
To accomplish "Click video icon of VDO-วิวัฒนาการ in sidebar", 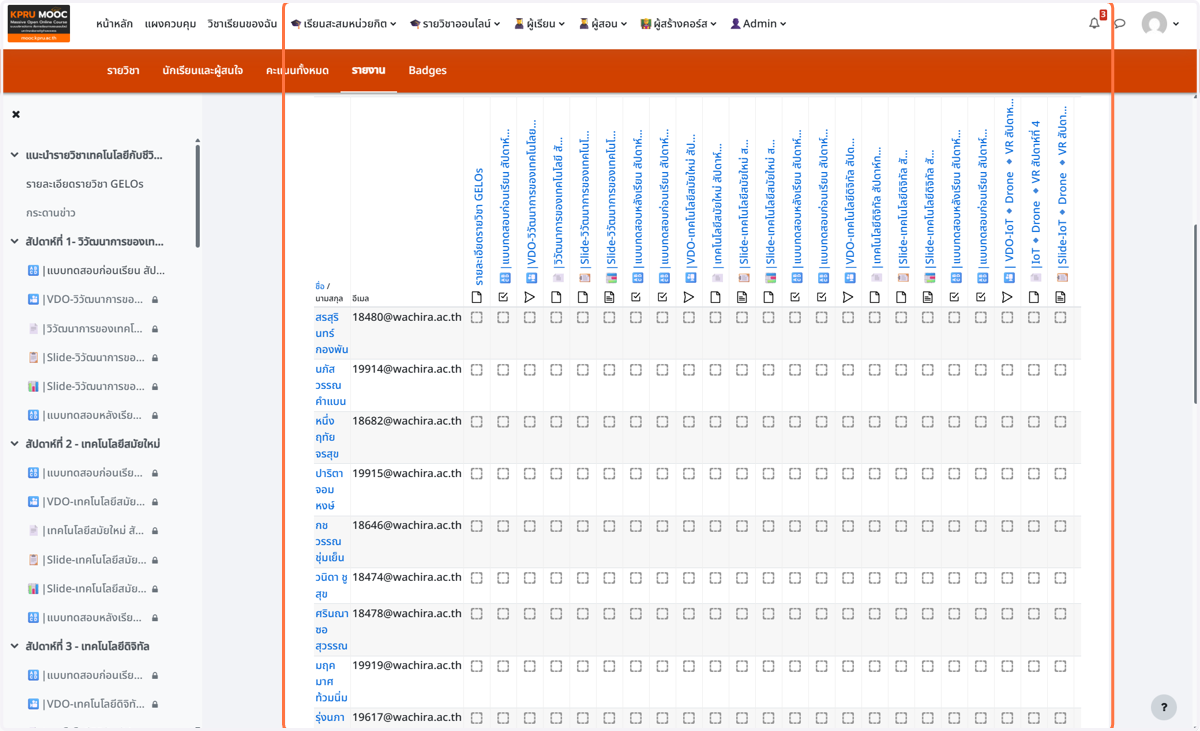I will (x=33, y=299).
